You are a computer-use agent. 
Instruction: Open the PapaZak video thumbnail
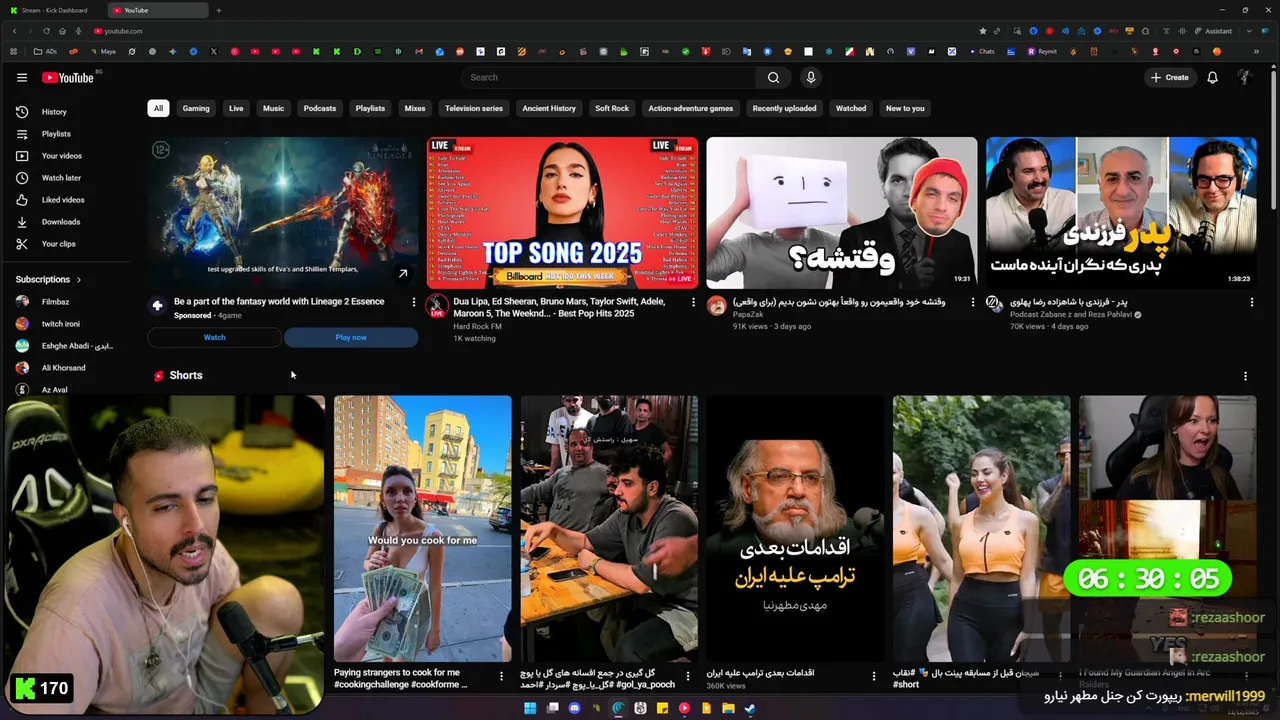842,213
